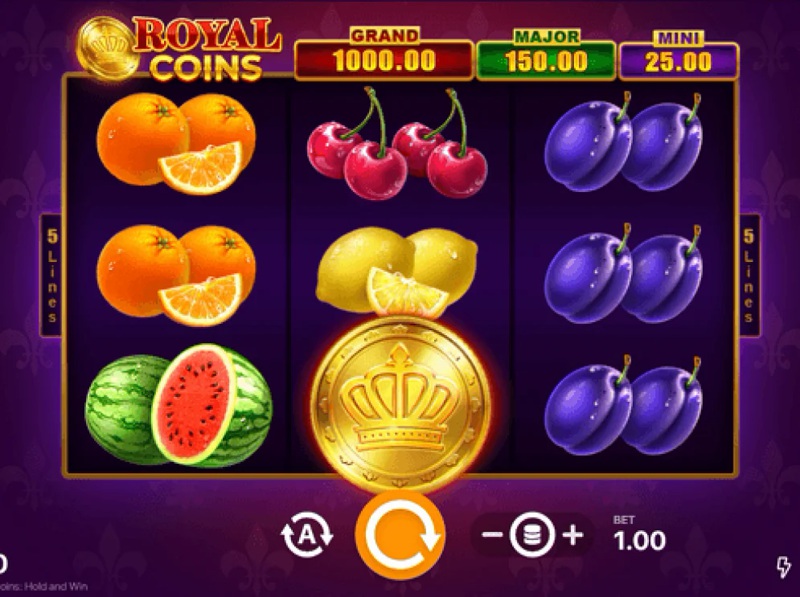Decrease bet with the minus button
This screenshot has height=597, width=800.
pyautogui.click(x=492, y=535)
